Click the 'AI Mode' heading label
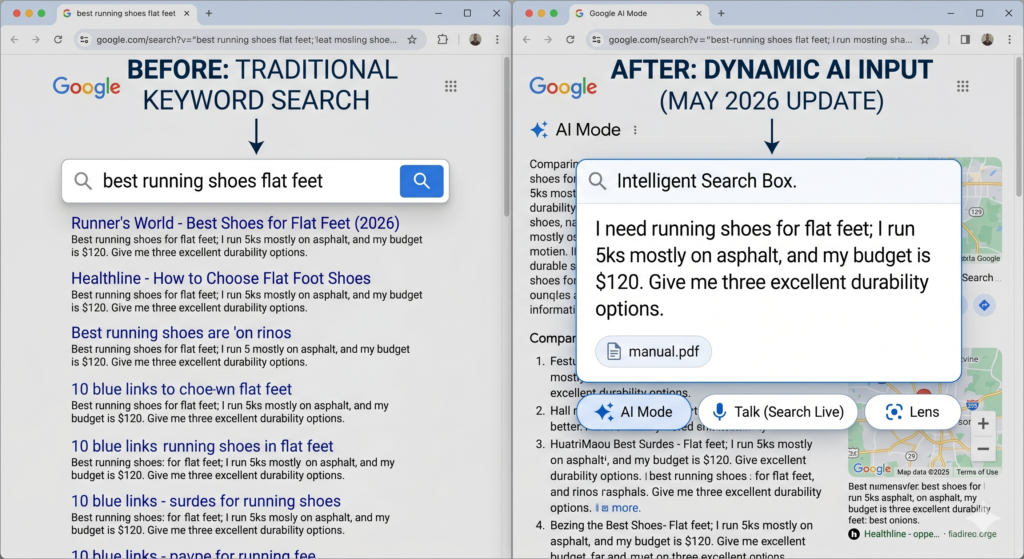 (588, 130)
